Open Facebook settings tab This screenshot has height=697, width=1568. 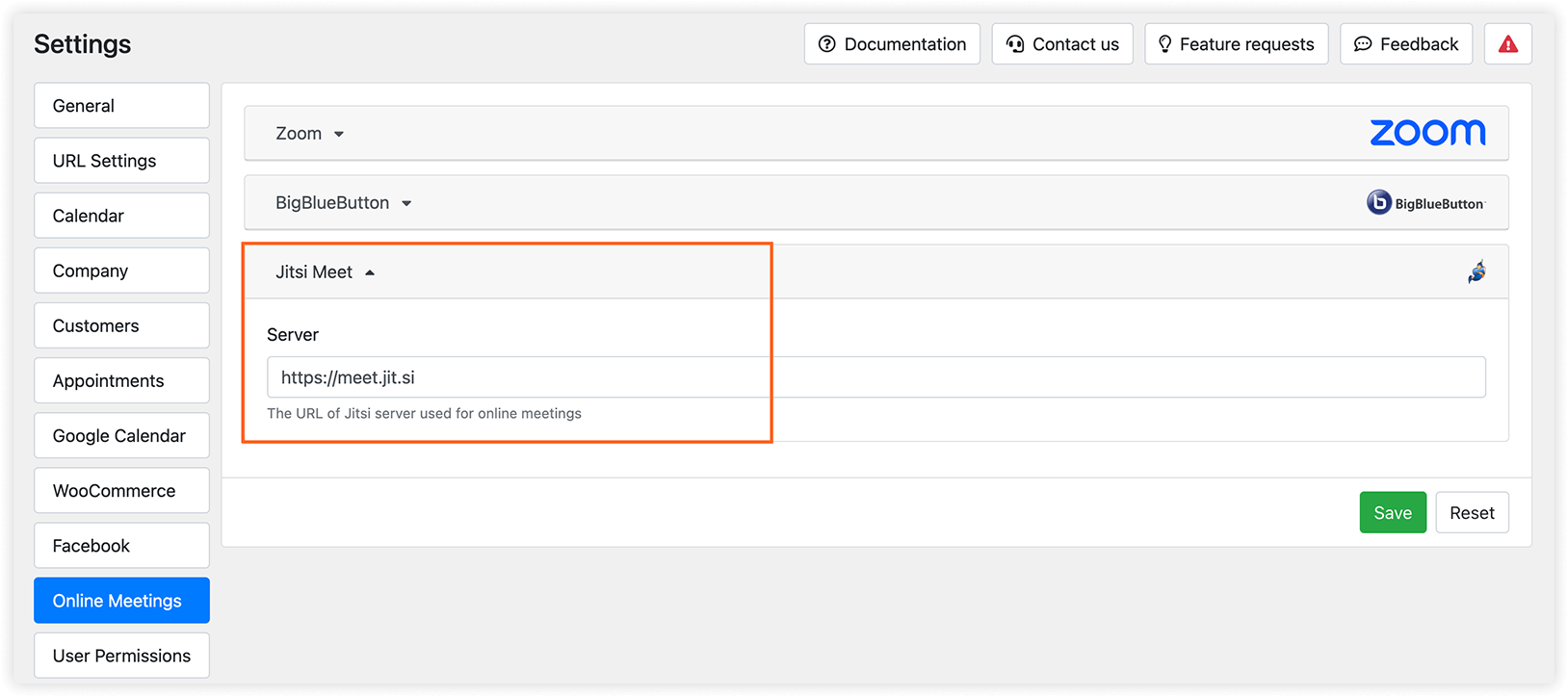point(121,546)
